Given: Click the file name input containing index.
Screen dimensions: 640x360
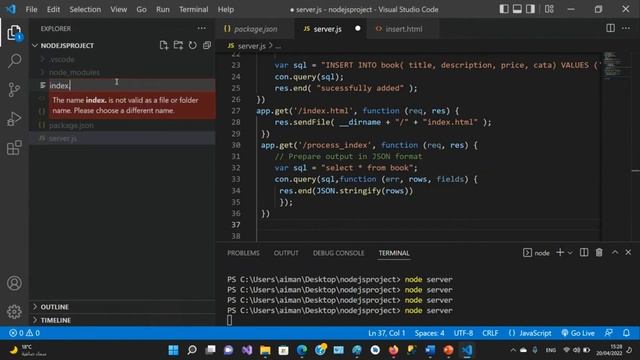Looking at the screenshot, I should click(132, 85).
